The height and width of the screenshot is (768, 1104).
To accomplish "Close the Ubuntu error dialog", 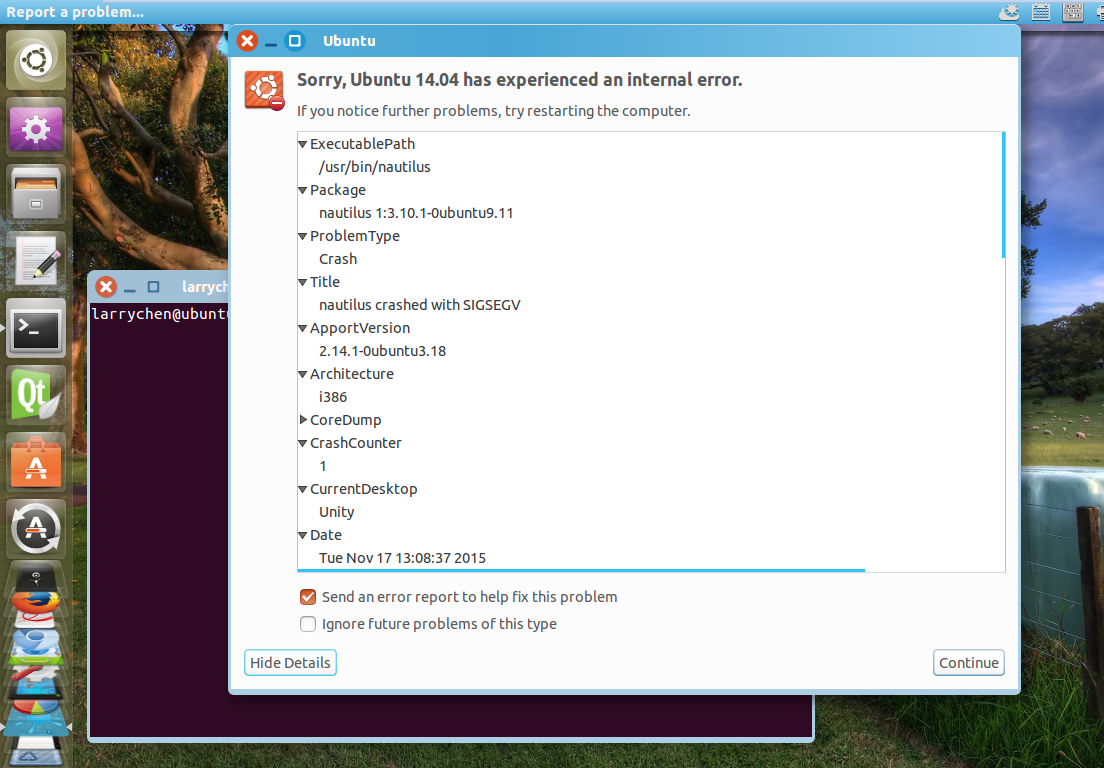I will click(x=247, y=41).
